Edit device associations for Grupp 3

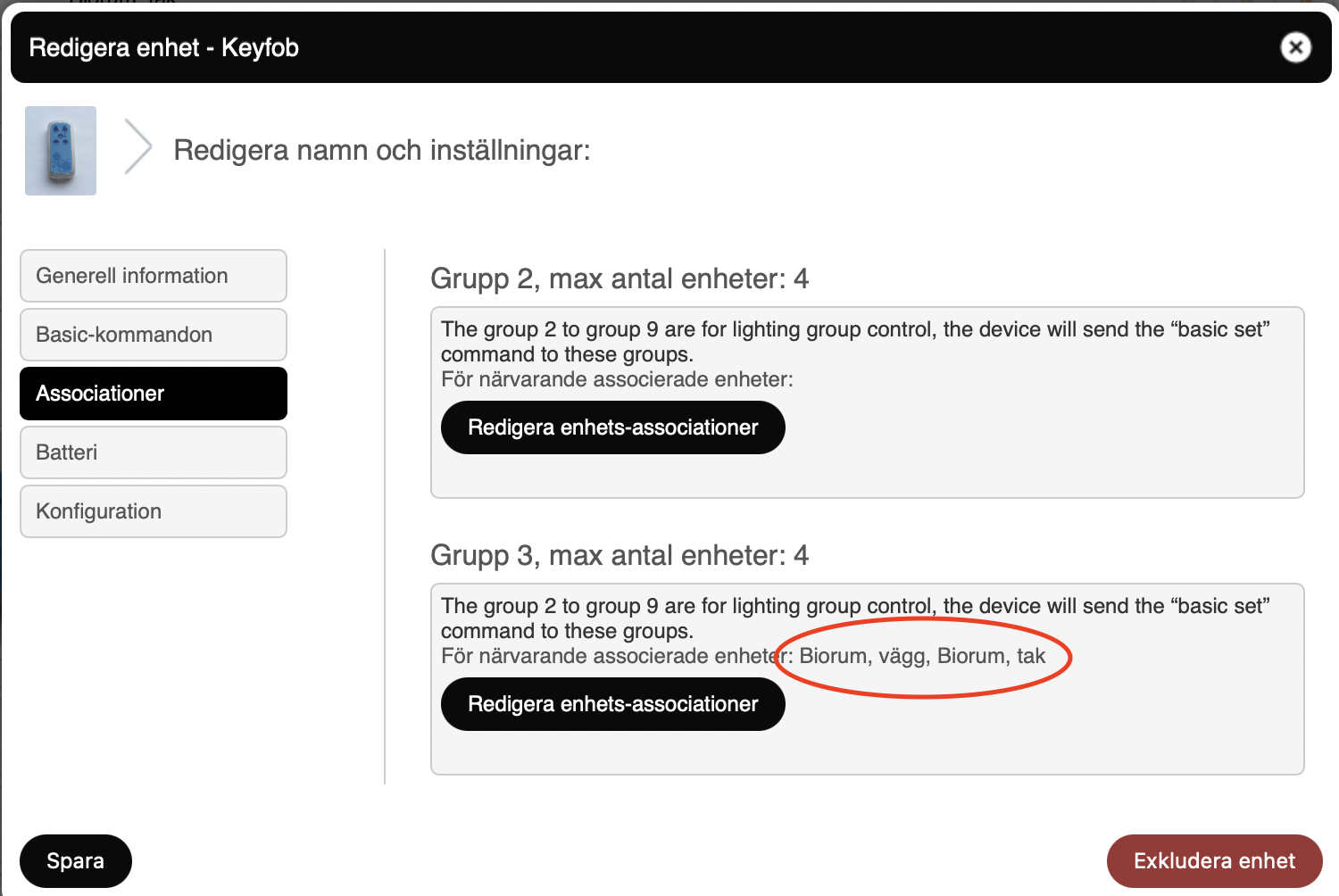click(x=612, y=704)
